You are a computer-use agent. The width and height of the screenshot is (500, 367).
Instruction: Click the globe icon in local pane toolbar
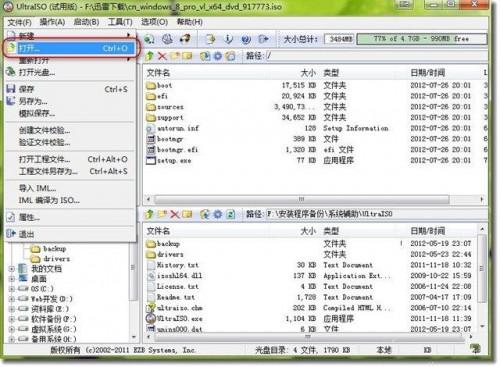pos(205,214)
